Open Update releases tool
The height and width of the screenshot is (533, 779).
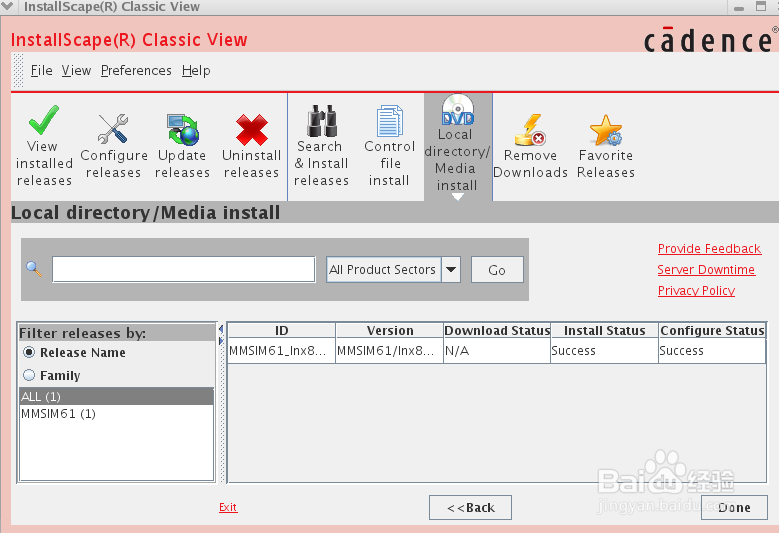click(182, 146)
